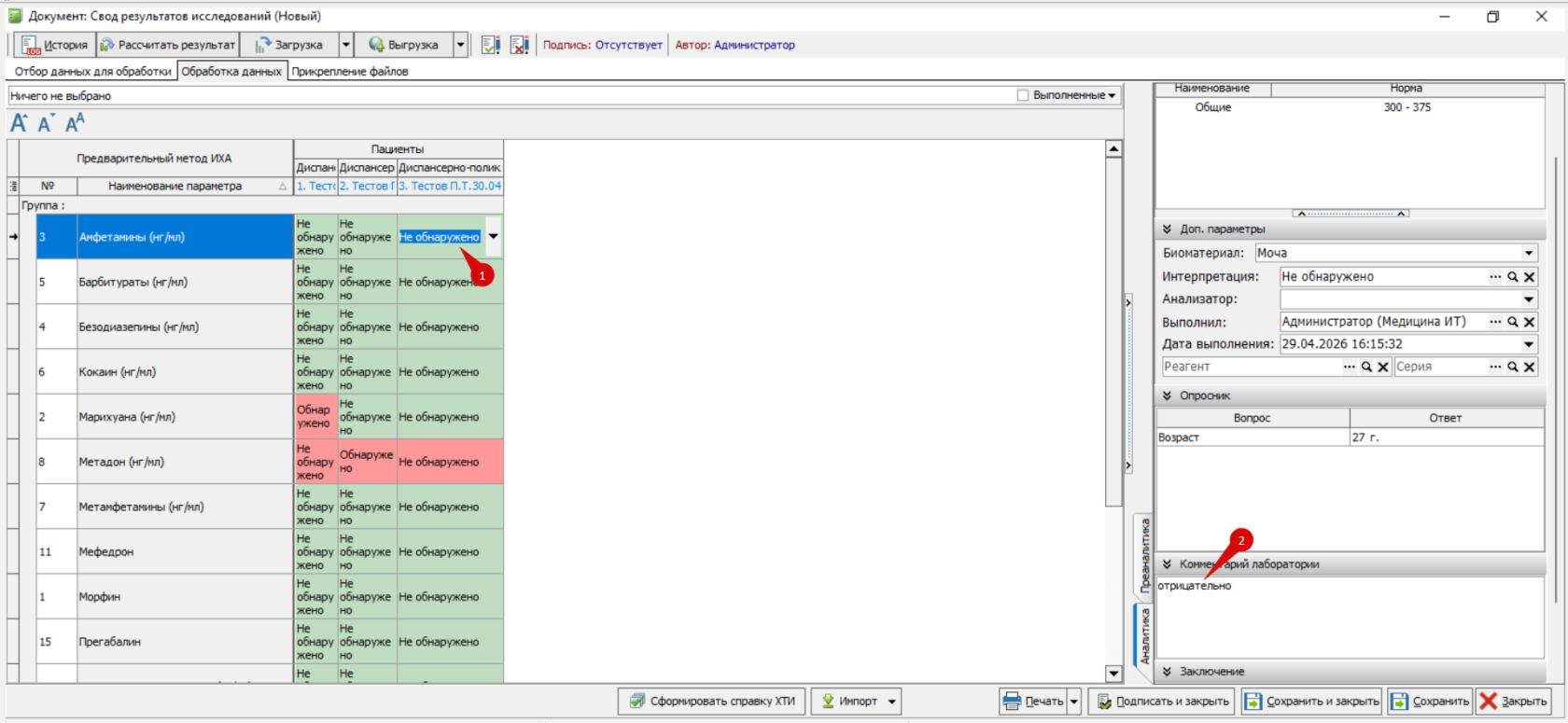Reset font size with AA icon
1568x723 pixels.
click(x=75, y=122)
